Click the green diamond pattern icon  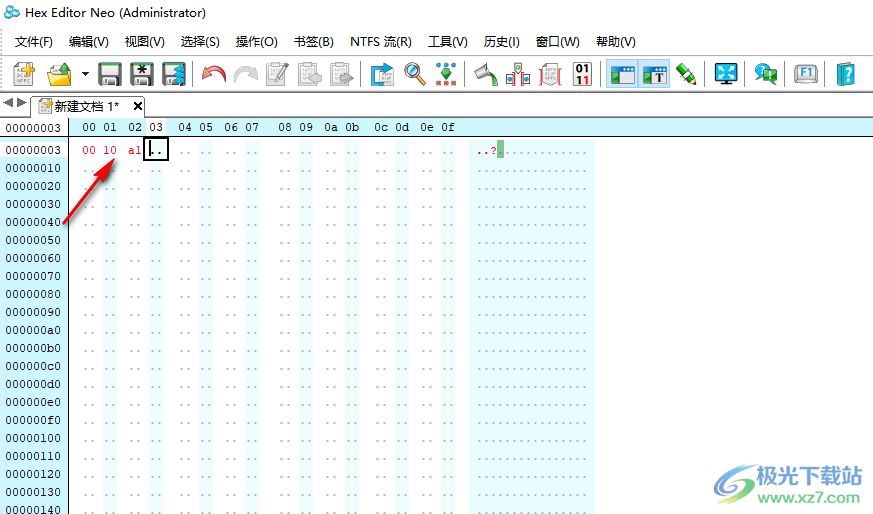[446, 74]
